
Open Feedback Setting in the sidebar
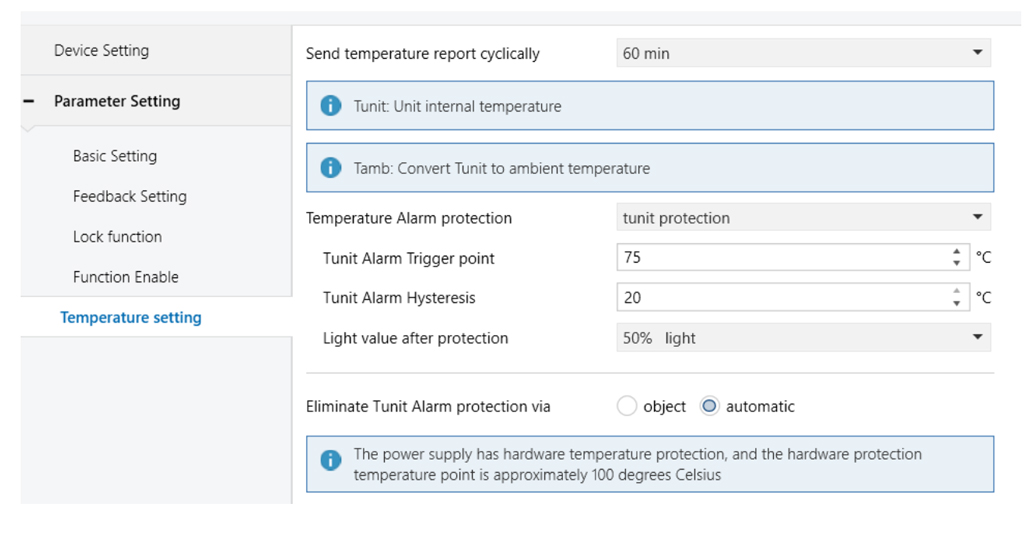pyautogui.click(x=130, y=196)
